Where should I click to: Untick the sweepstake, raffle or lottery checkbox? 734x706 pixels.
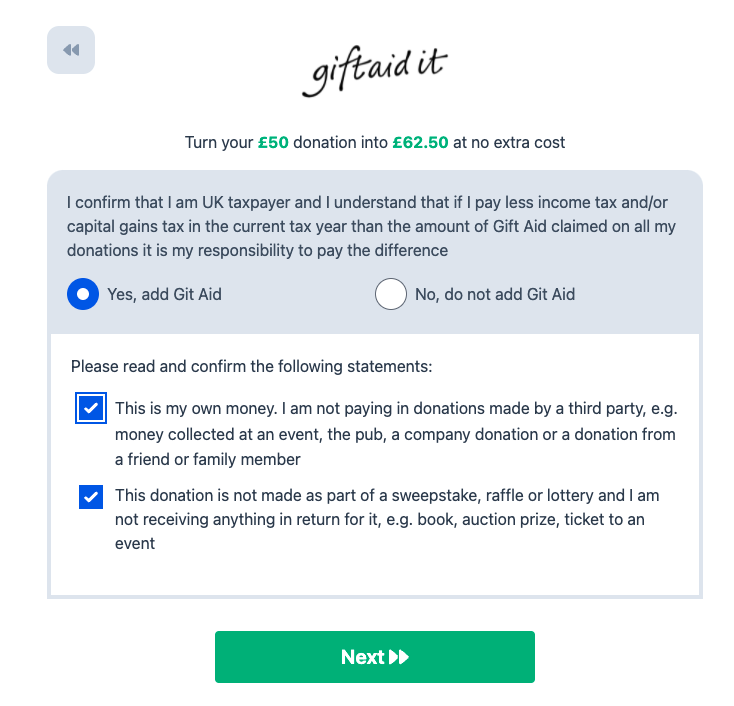[91, 496]
